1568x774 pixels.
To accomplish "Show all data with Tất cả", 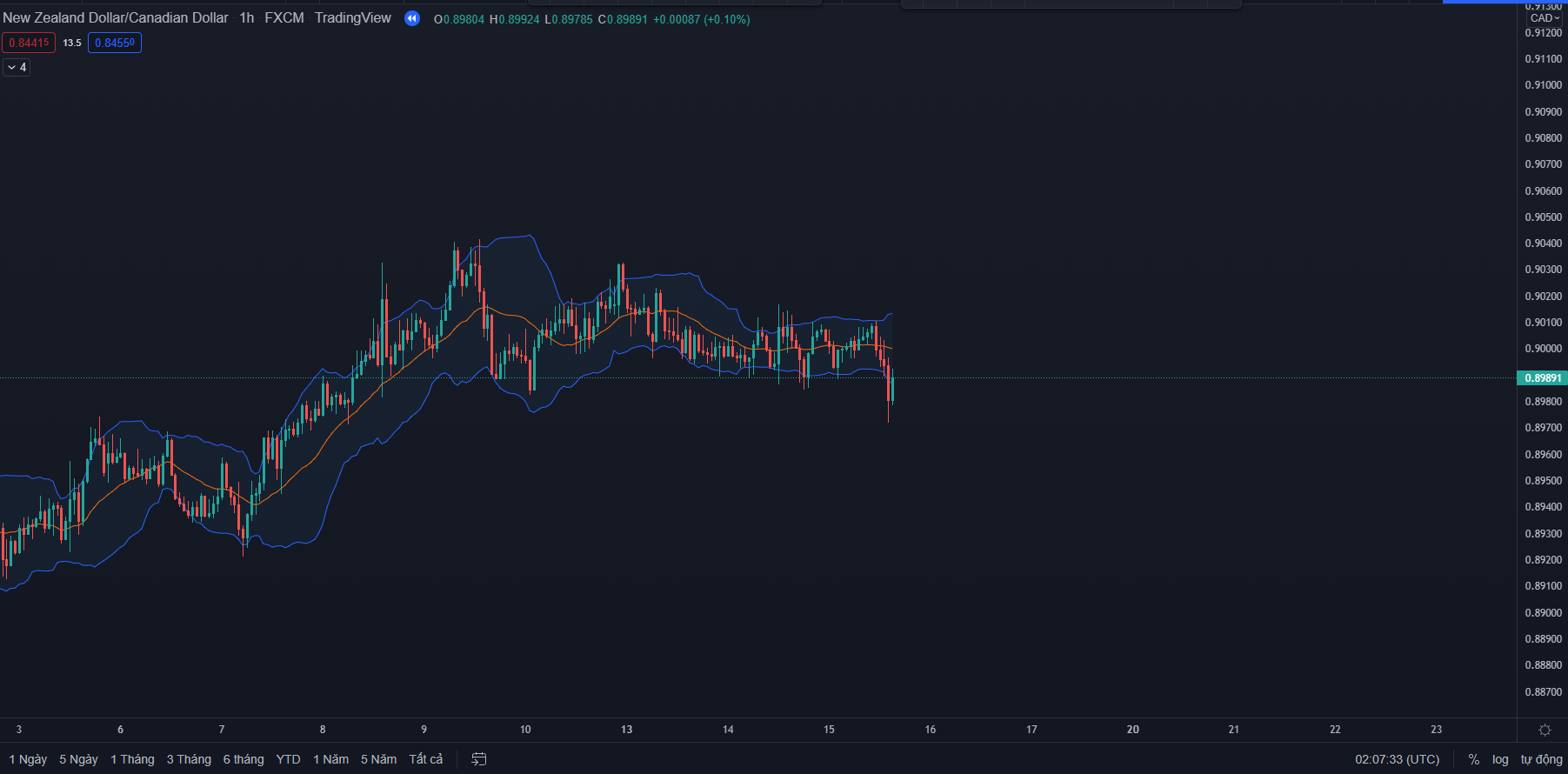I will click(x=426, y=759).
